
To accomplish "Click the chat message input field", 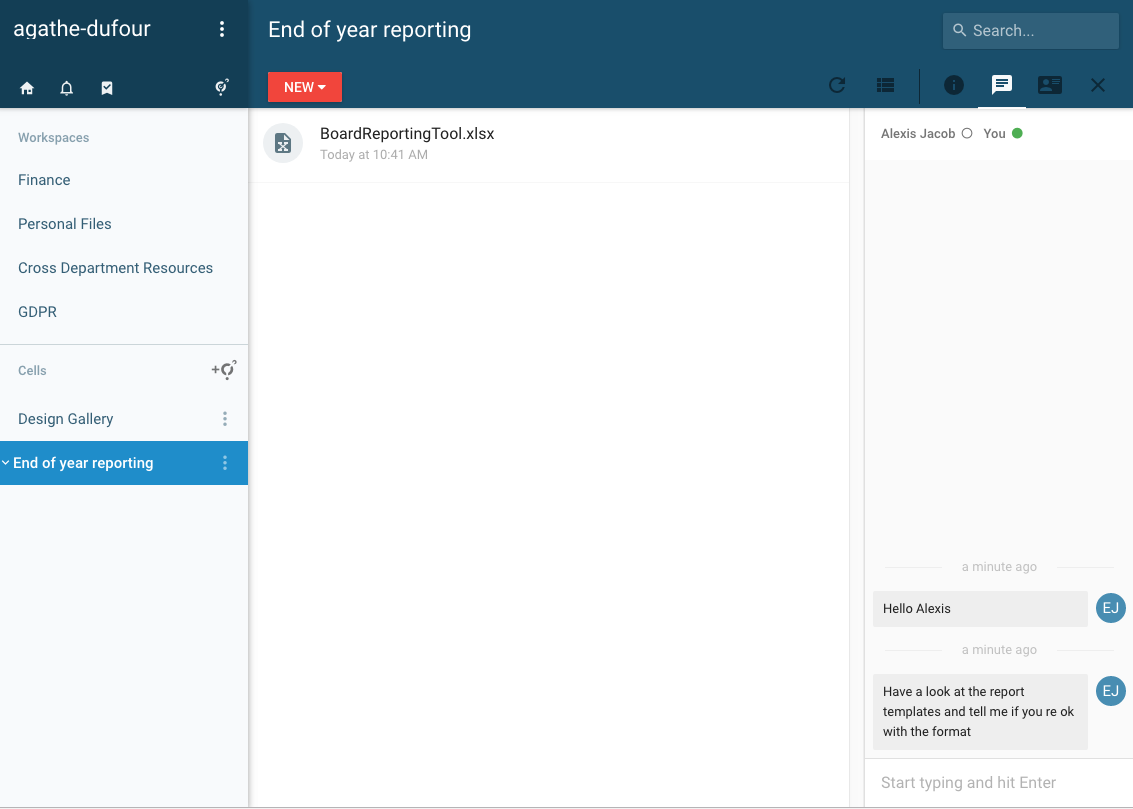I will [999, 782].
